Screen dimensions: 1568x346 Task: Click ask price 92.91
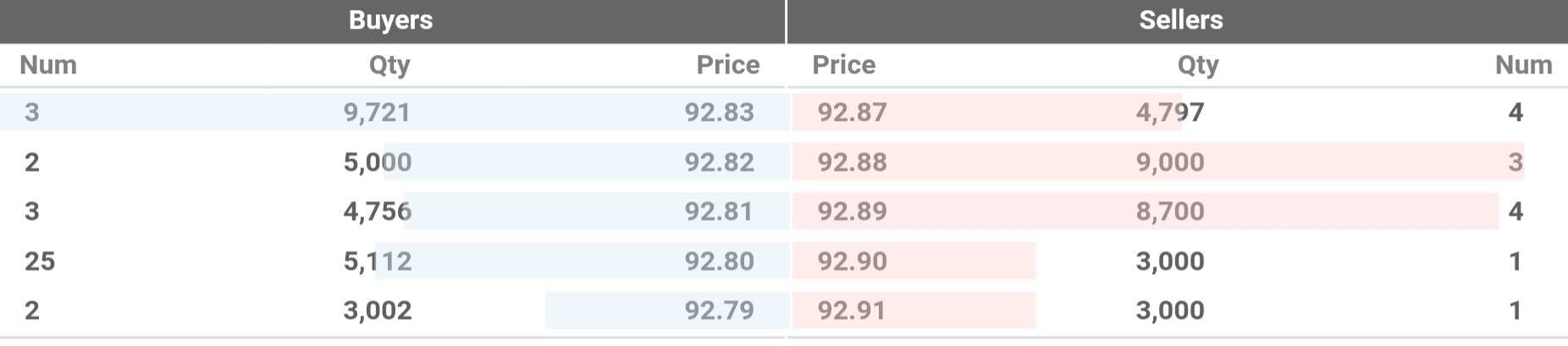point(853,310)
